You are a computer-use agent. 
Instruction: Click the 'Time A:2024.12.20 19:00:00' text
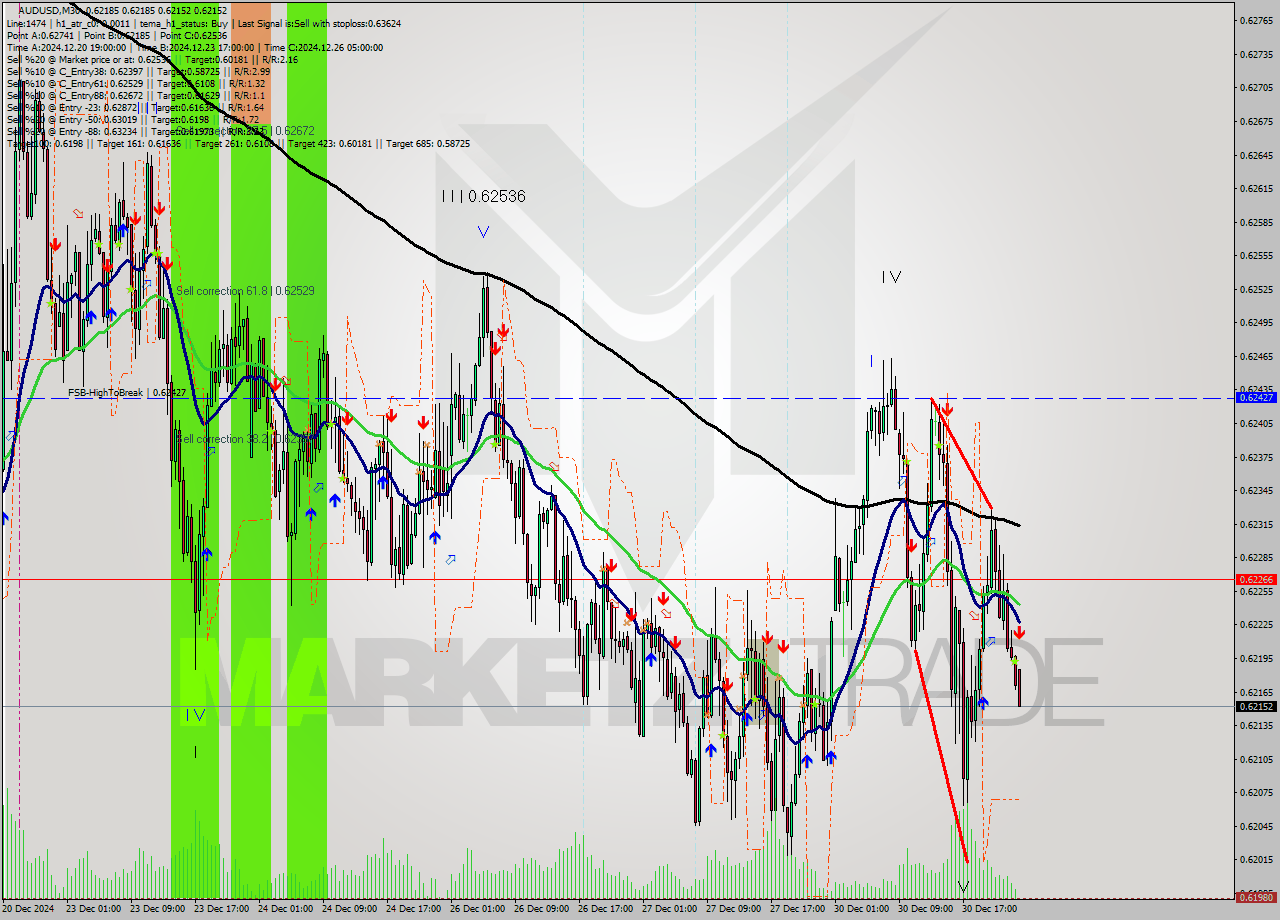[66, 47]
